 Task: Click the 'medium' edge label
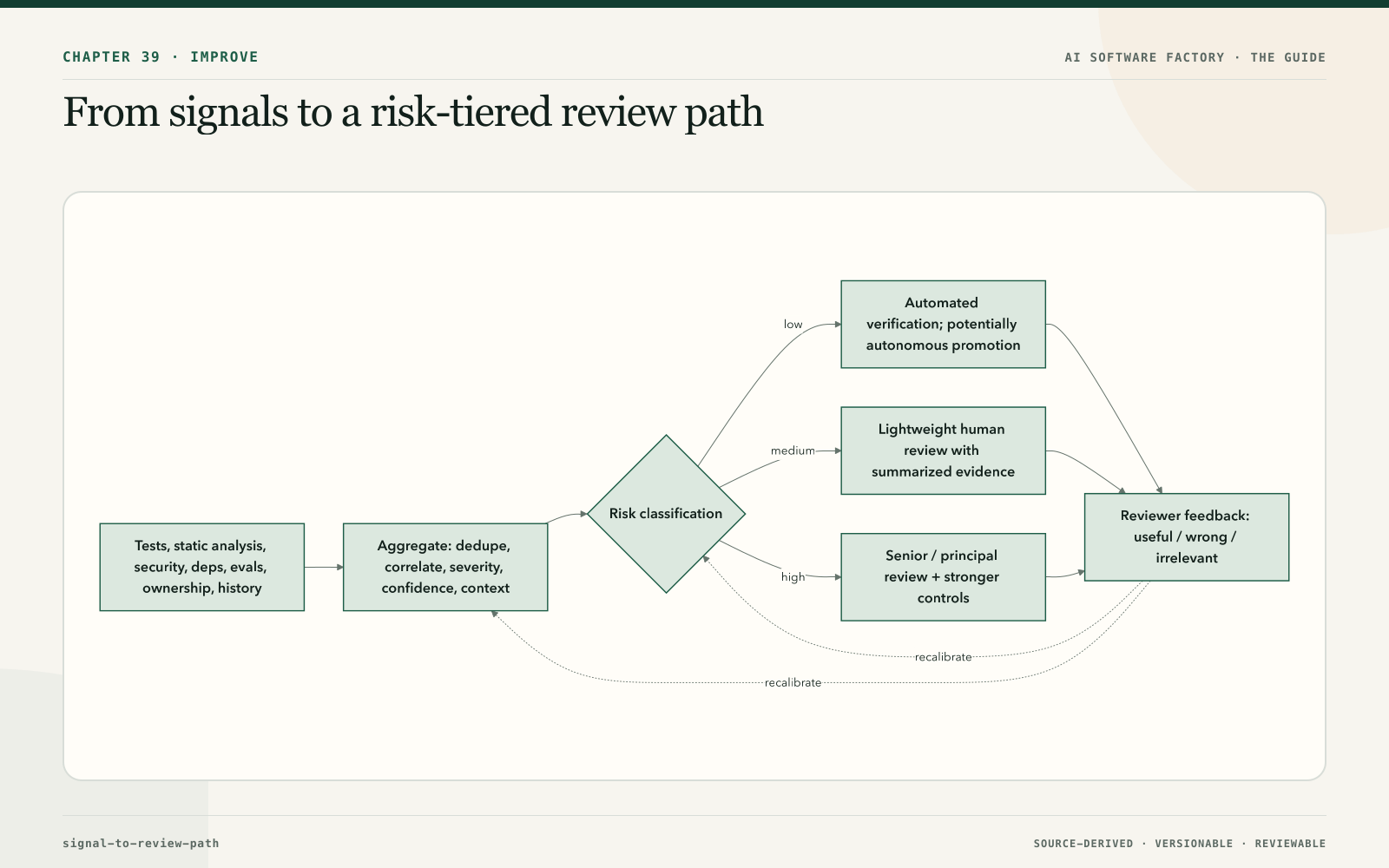click(x=793, y=450)
